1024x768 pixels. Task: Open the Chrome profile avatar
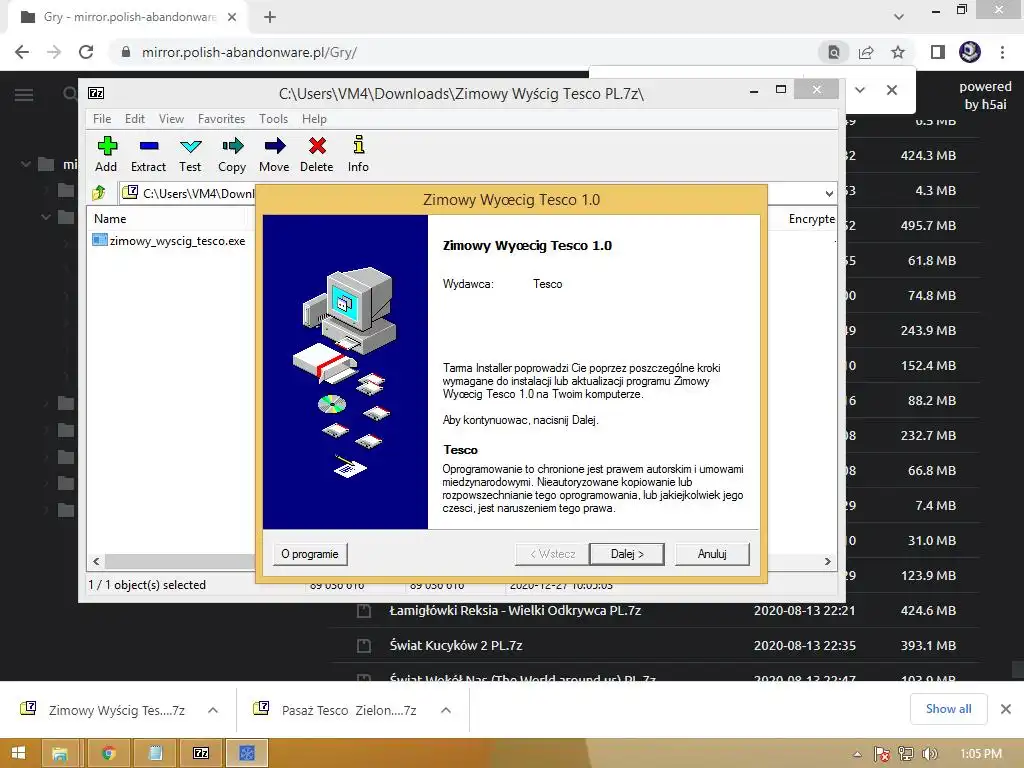[x=970, y=52]
